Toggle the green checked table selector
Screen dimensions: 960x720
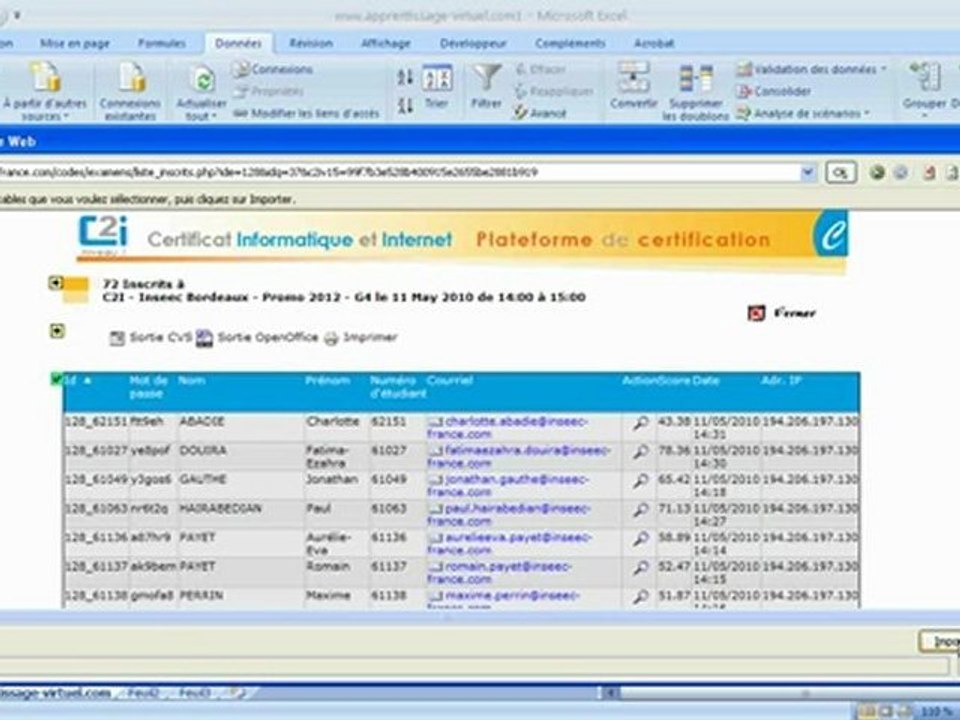pos(56,380)
